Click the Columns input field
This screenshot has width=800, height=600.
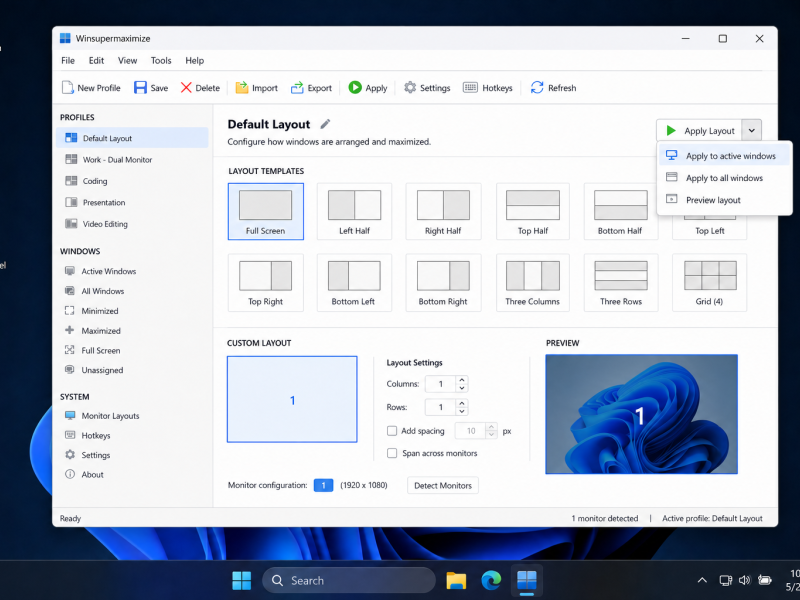[441, 384]
